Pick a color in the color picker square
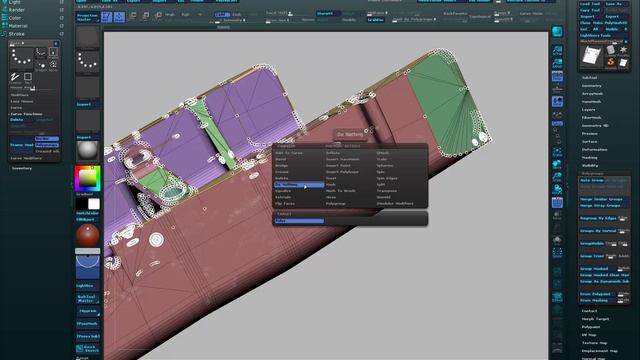This screenshot has width=640, height=360. (x=87, y=178)
